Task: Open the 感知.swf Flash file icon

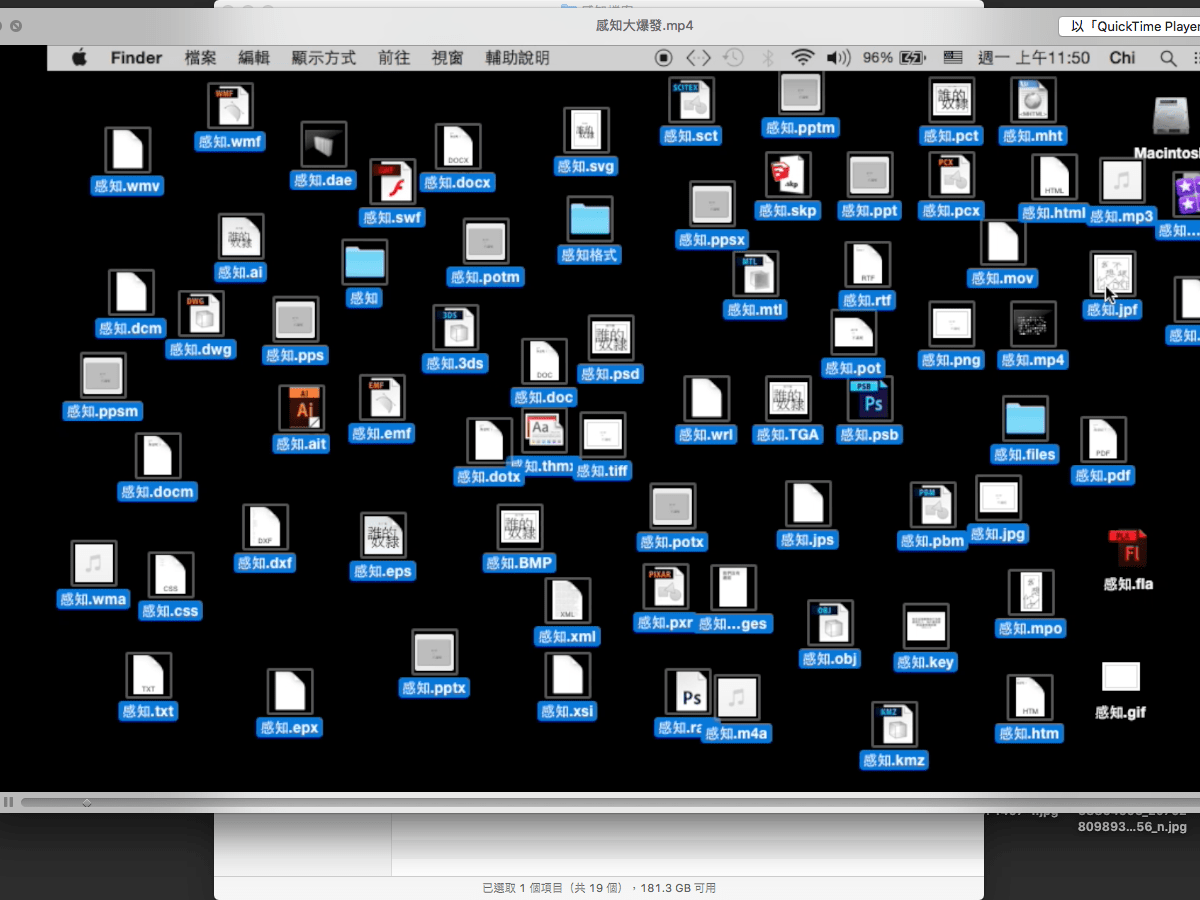Action: [392, 183]
